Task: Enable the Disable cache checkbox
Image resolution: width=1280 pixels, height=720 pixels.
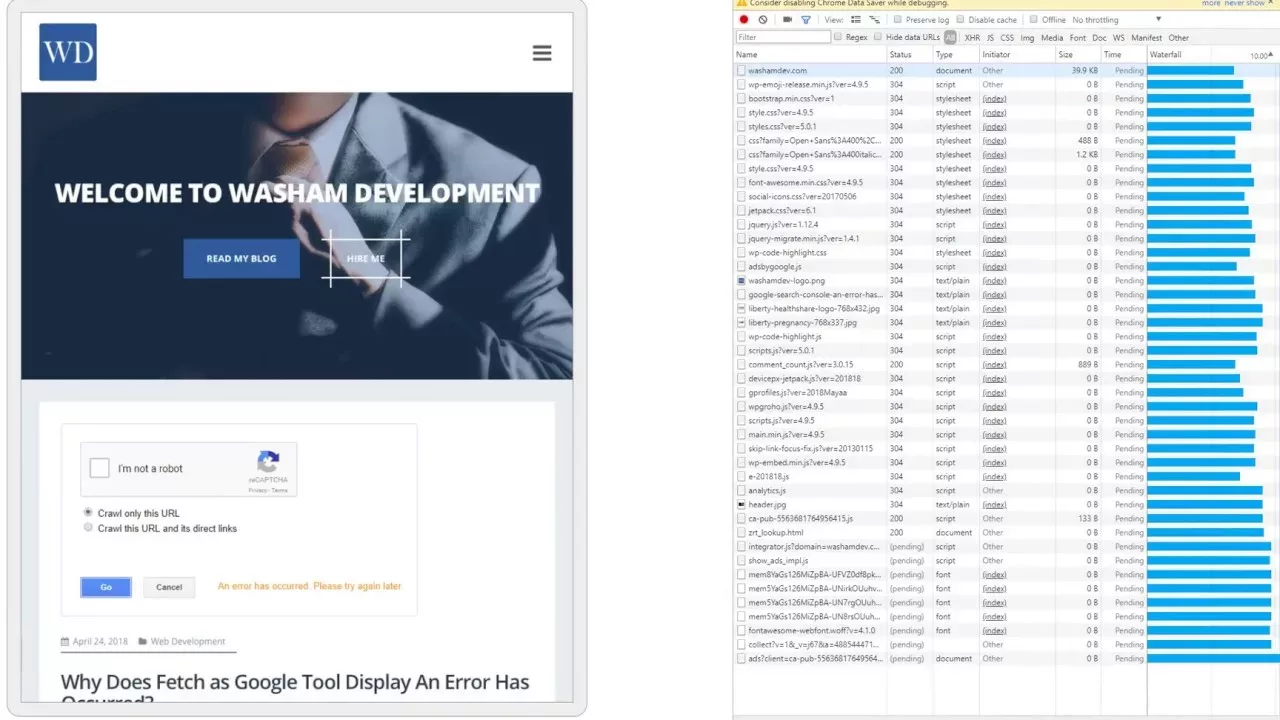Action: 961,20
